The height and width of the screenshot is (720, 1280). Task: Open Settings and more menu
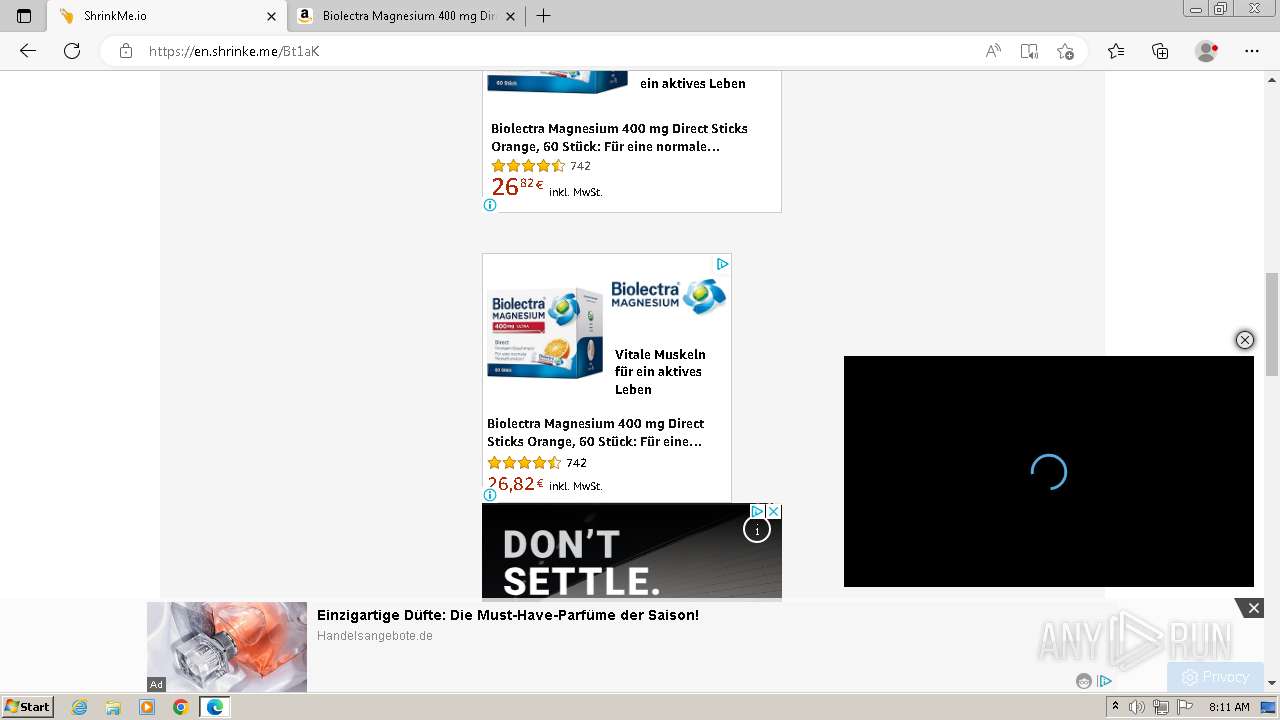click(1252, 51)
